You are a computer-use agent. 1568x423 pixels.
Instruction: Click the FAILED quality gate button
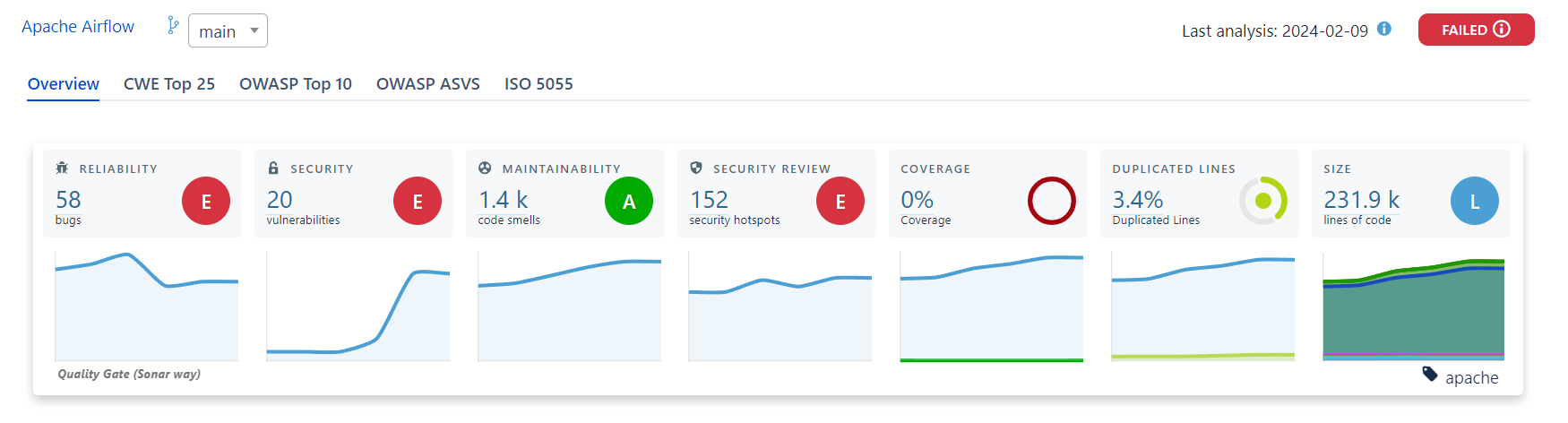click(x=1476, y=30)
